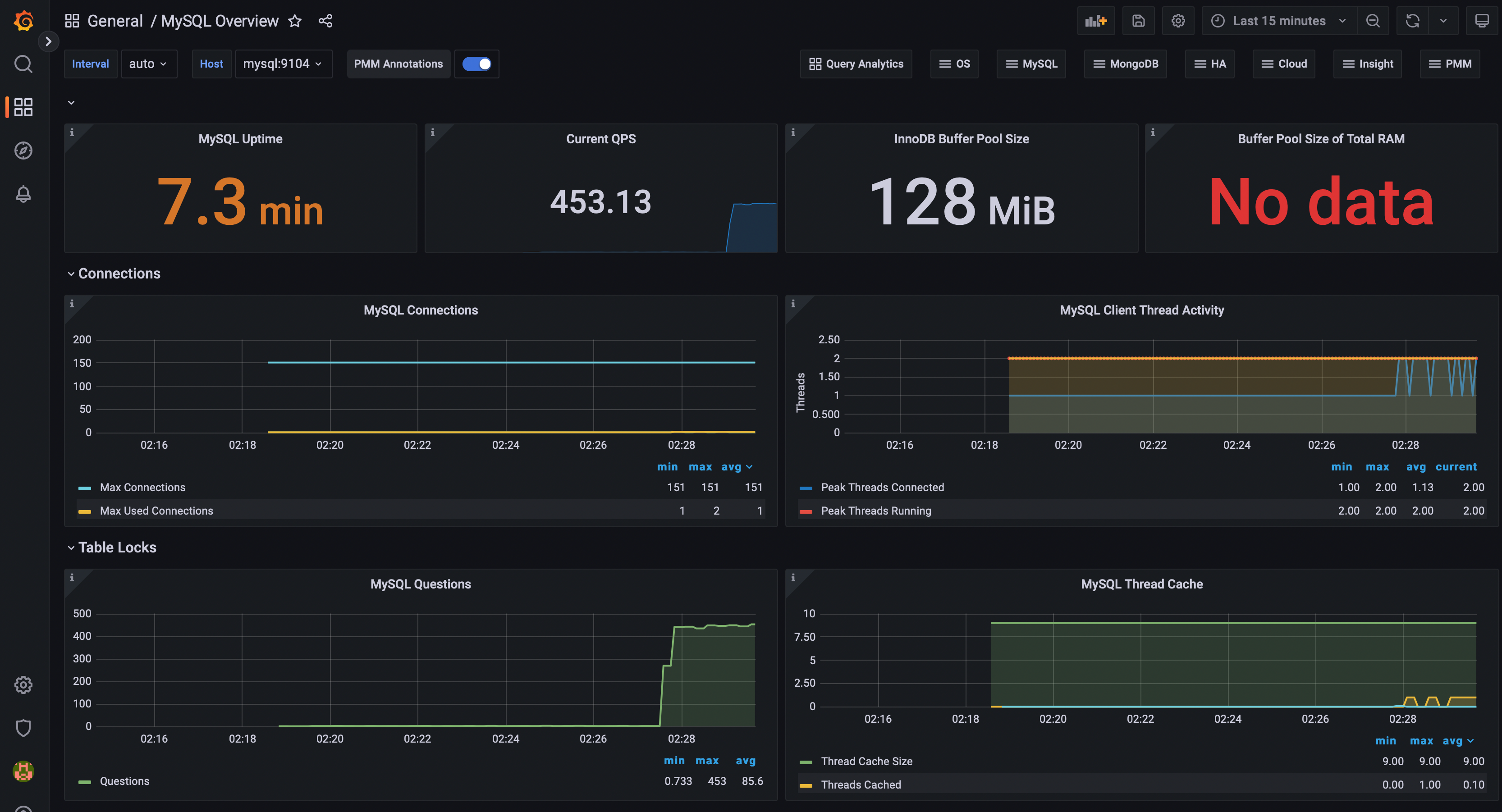Click the Add panel icon
This screenshot has width=1502, height=812.
[1095, 21]
